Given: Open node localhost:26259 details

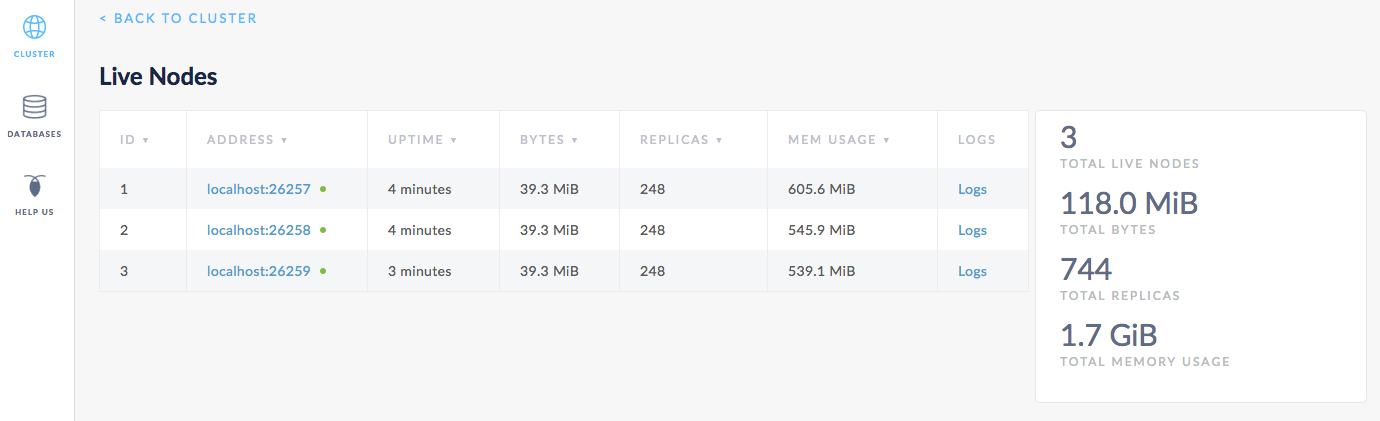Looking at the screenshot, I should pos(259,271).
